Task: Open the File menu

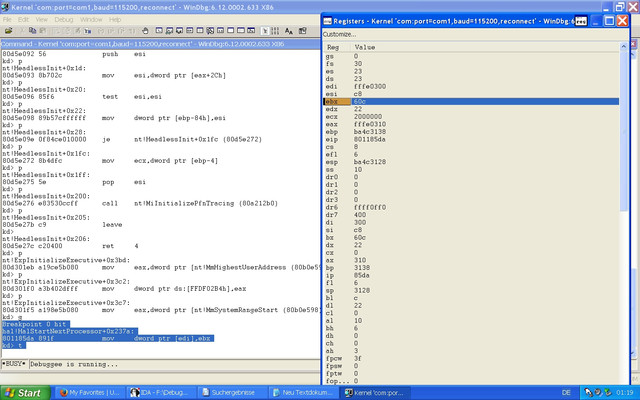Action: coord(7,19)
